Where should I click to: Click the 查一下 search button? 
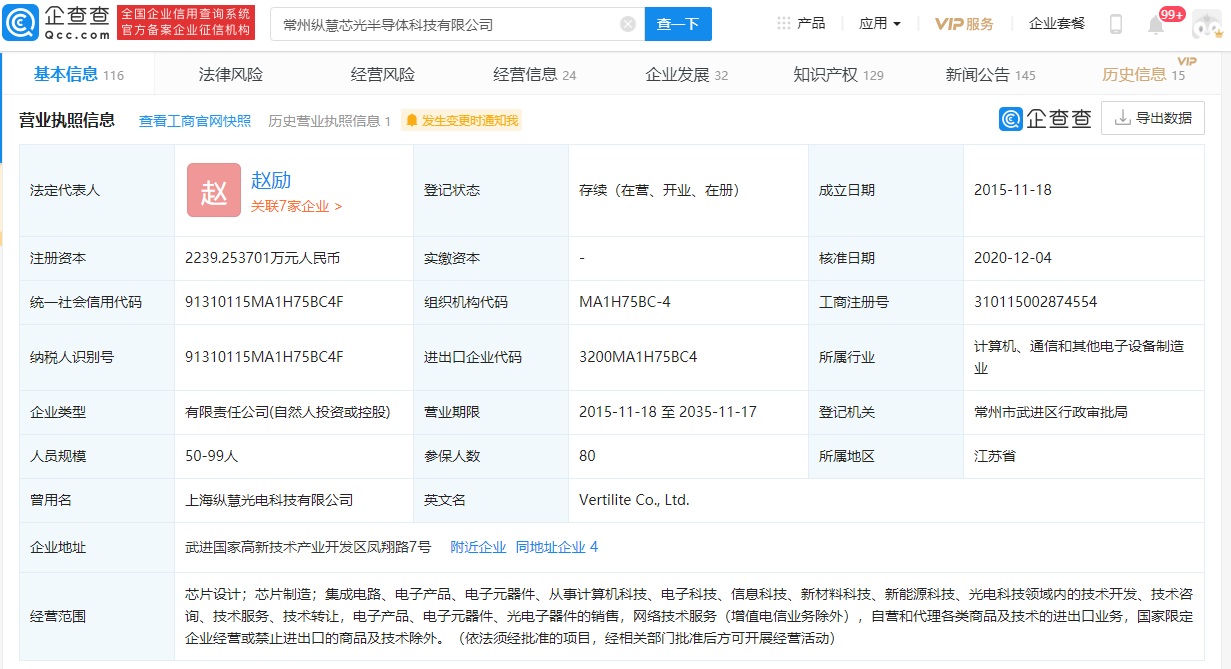[678, 23]
